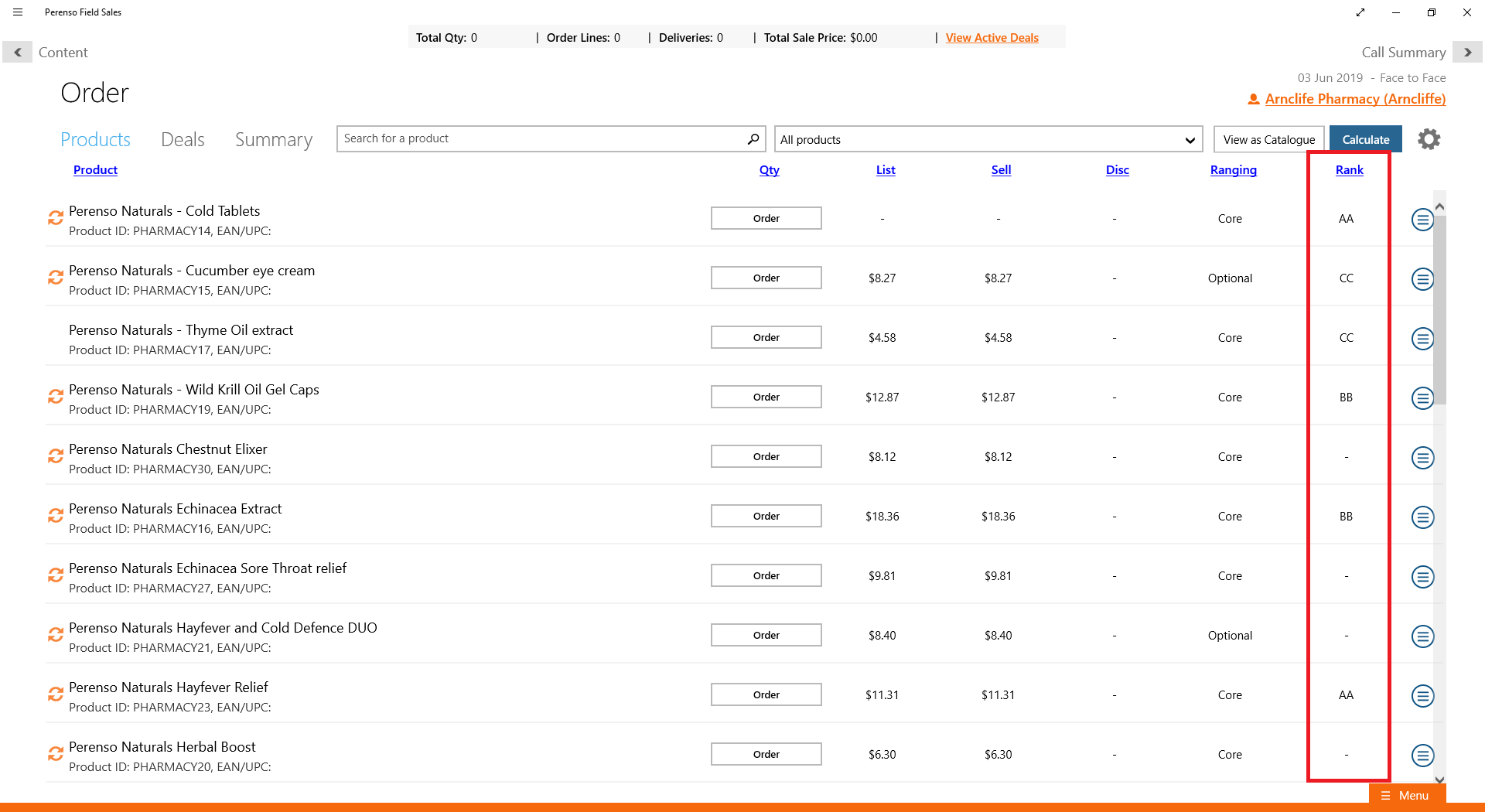Sort by Qty column header

click(769, 170)
